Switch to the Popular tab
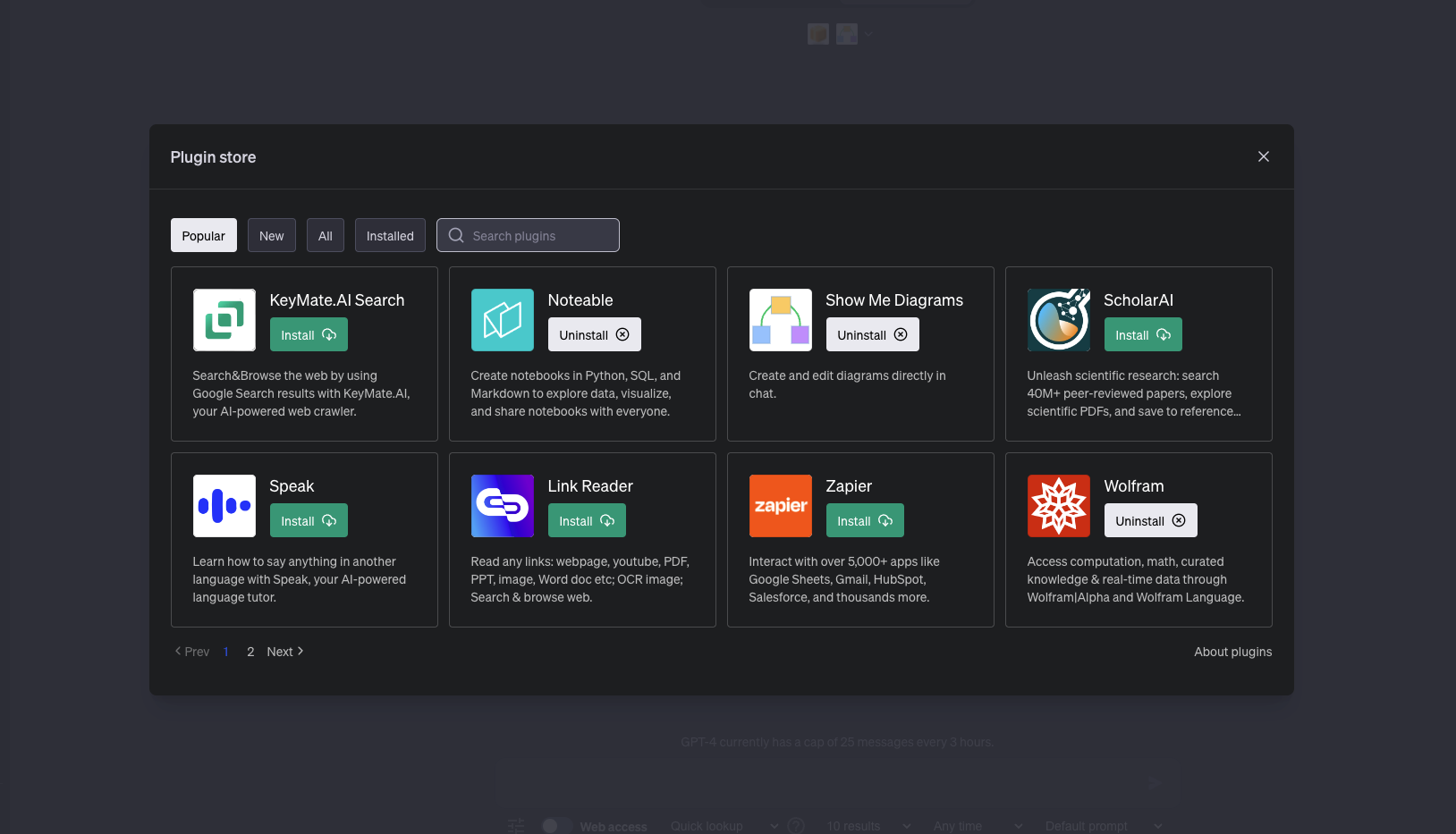The width and height of the screenshot is (1456, 834). point(203,236)
